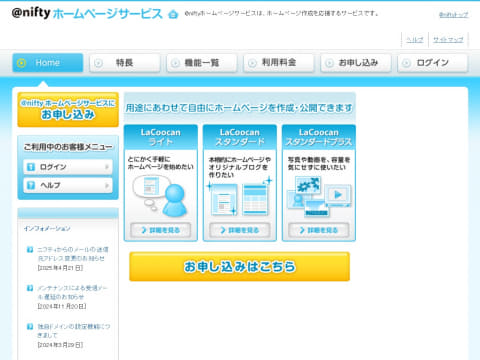Click 詳細を見る under LaCoocan スタンダードプラス

(319, 230)
